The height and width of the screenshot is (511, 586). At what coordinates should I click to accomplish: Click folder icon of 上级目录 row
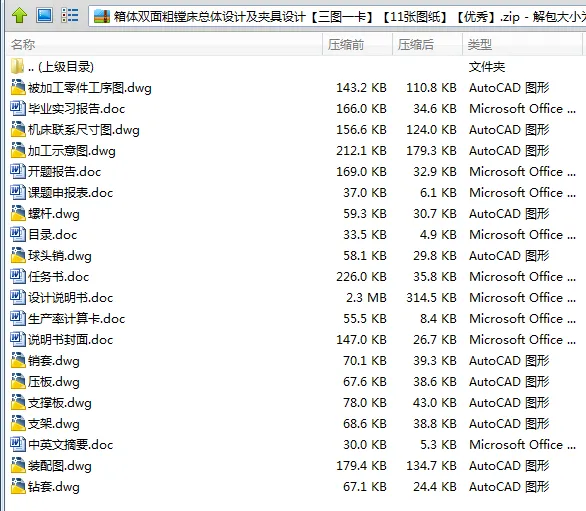click(x=18, y=67)
